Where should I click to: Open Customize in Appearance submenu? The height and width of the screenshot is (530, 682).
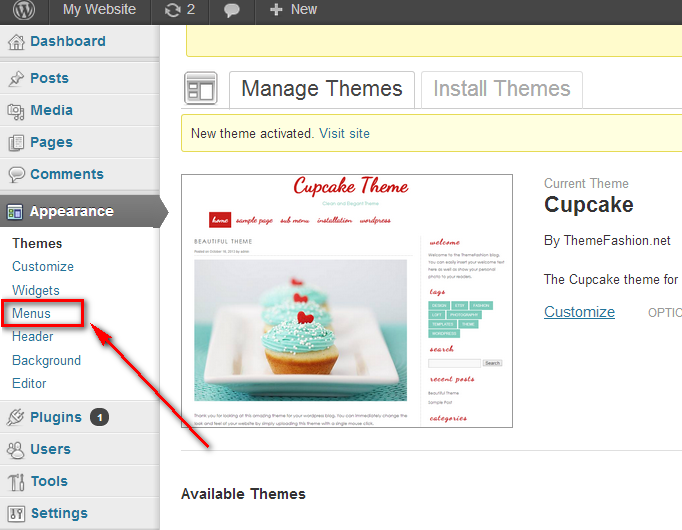pyautogui.click(x=43, y=267)
